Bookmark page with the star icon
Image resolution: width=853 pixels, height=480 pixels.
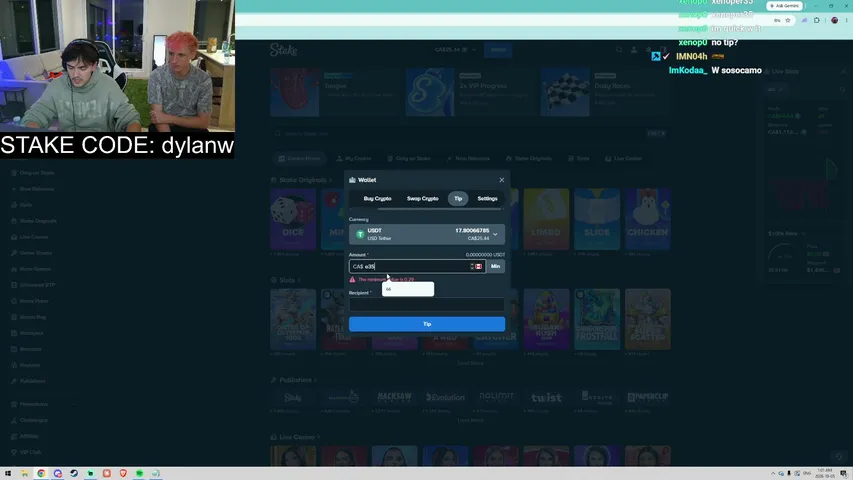788,20
